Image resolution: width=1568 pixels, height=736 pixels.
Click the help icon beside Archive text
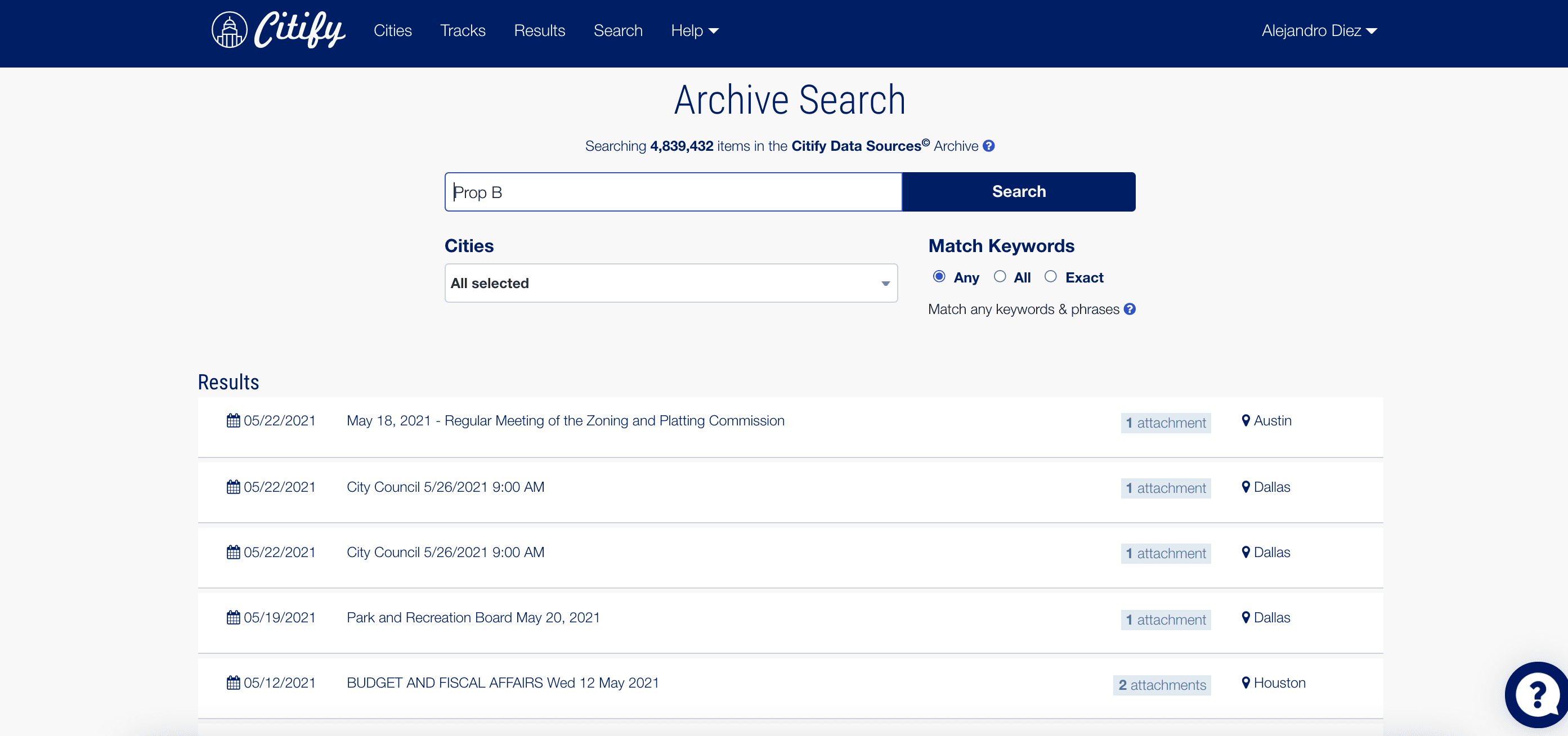coord(988,146)
